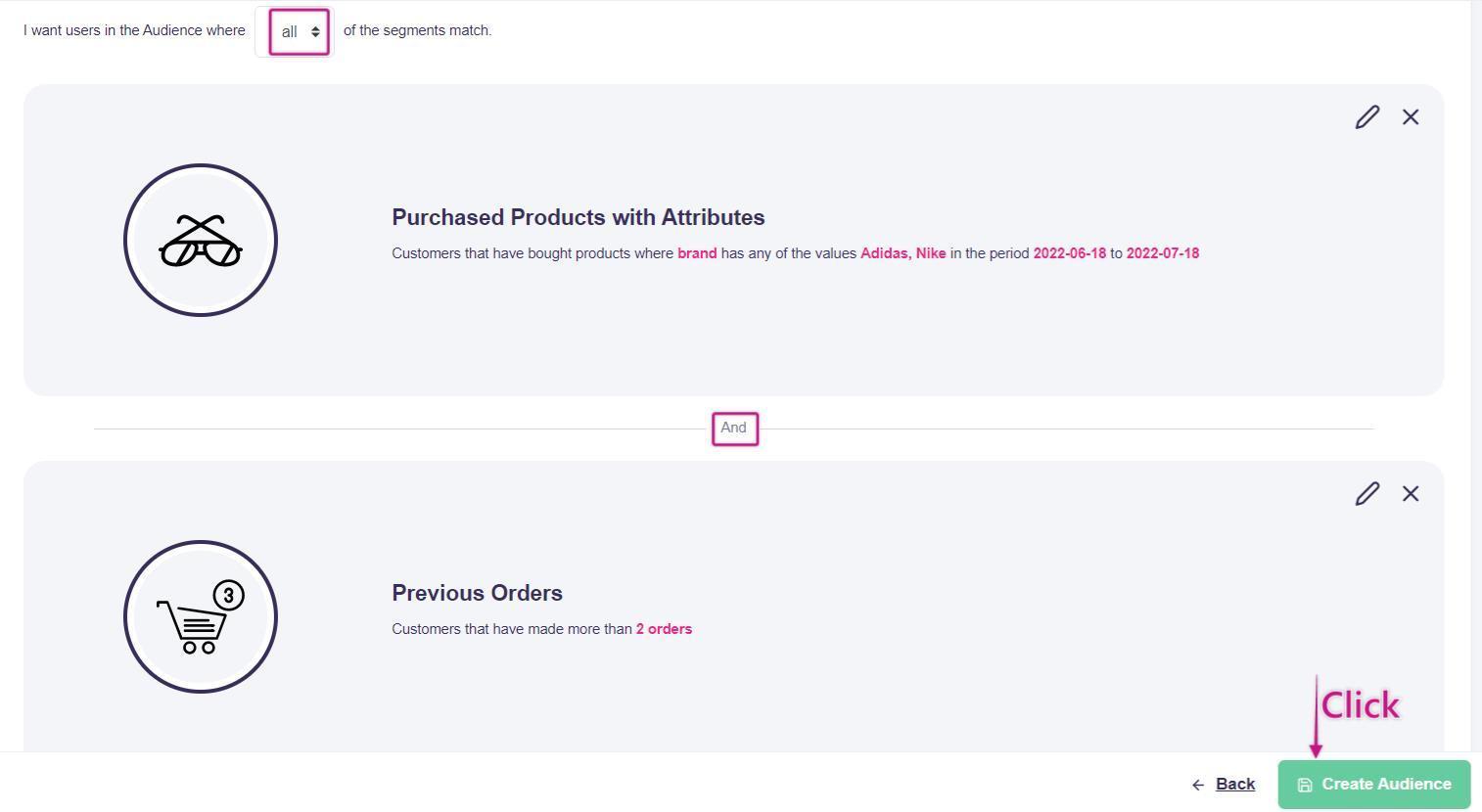Remove the Purchased Products with Attributes segment
Screen dimensions: 1482x812
(x=1411, y=117)
